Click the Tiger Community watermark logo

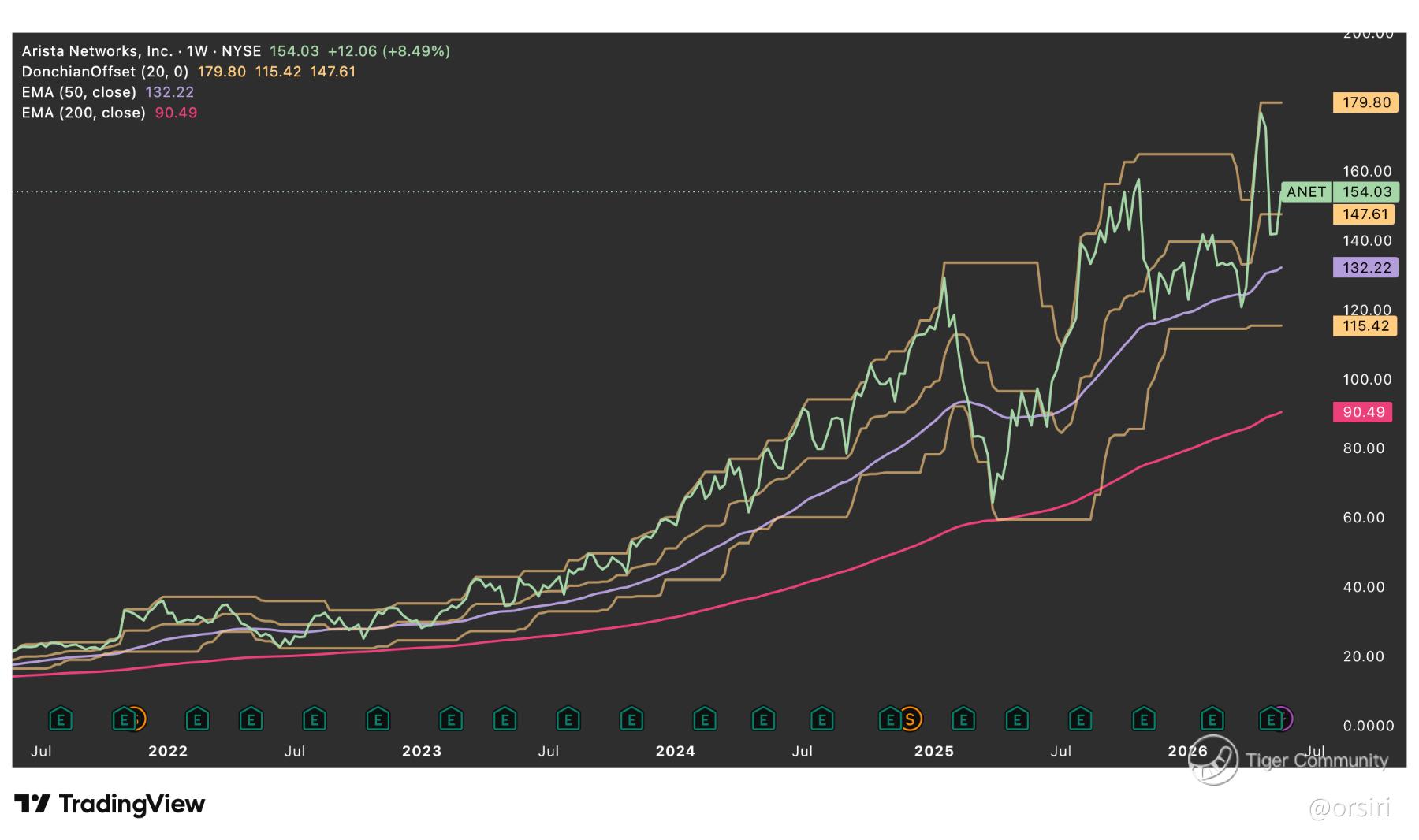pyautogui.click(x=1212, y=760)
